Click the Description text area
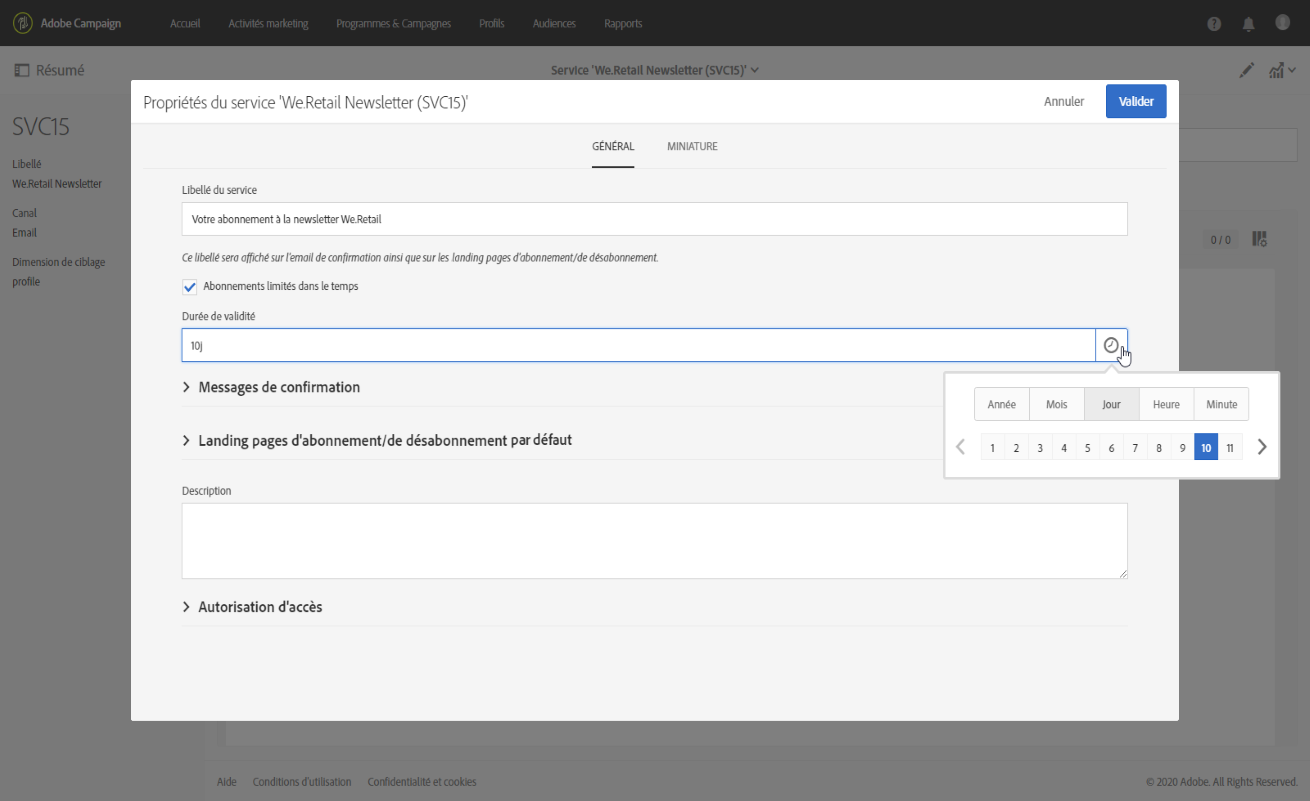 (x=654, y=540)
